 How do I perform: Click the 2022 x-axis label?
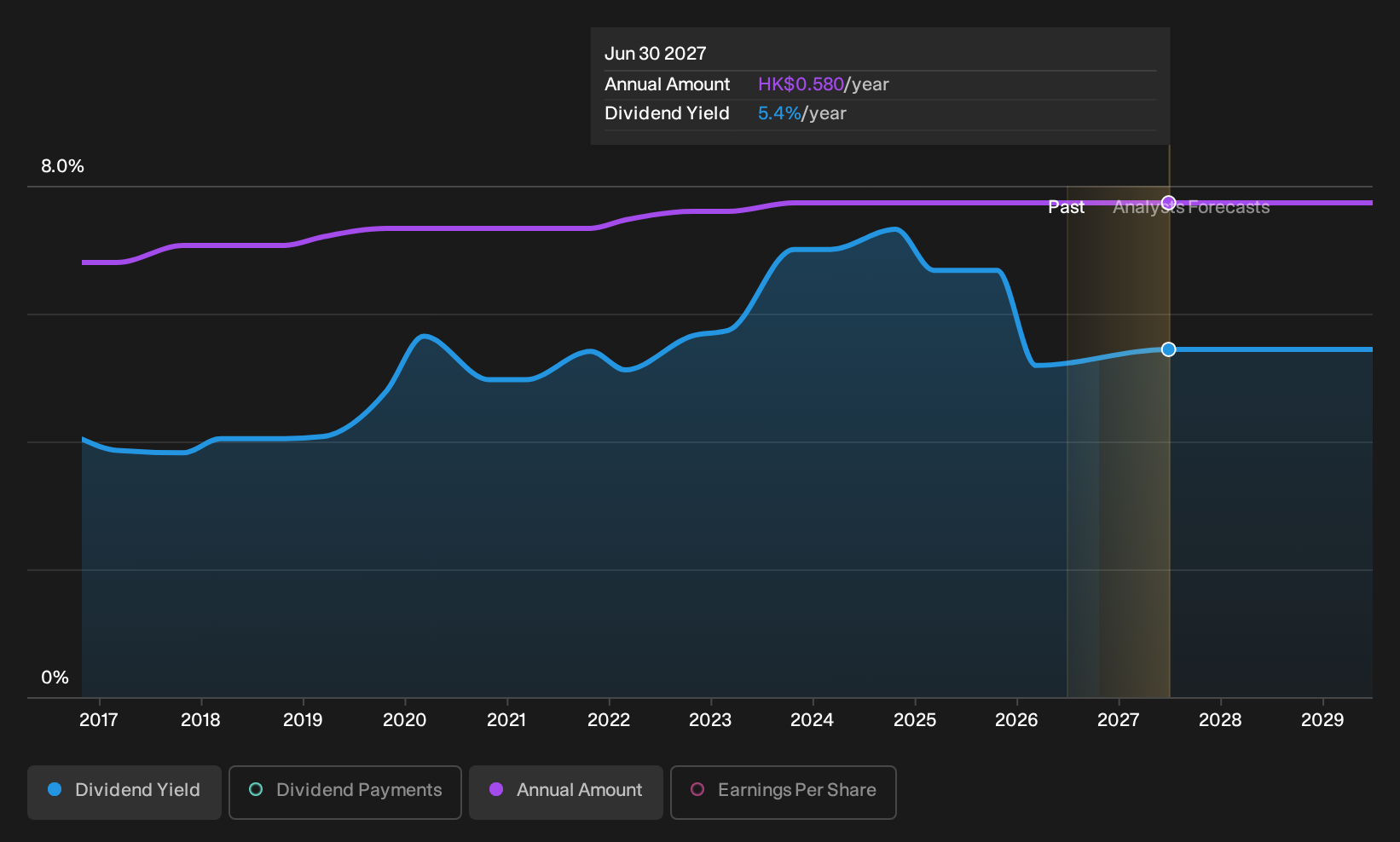click(x=609, y=720)
